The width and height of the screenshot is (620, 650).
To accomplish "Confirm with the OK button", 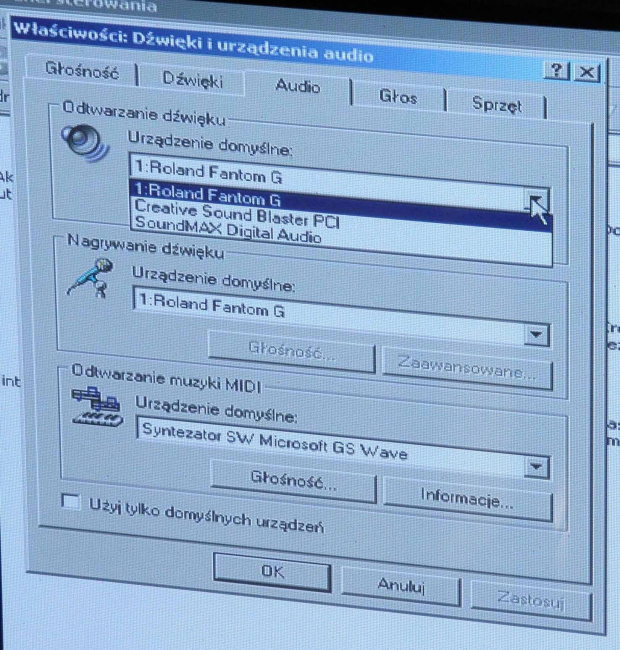I will [x=272, y=572].
